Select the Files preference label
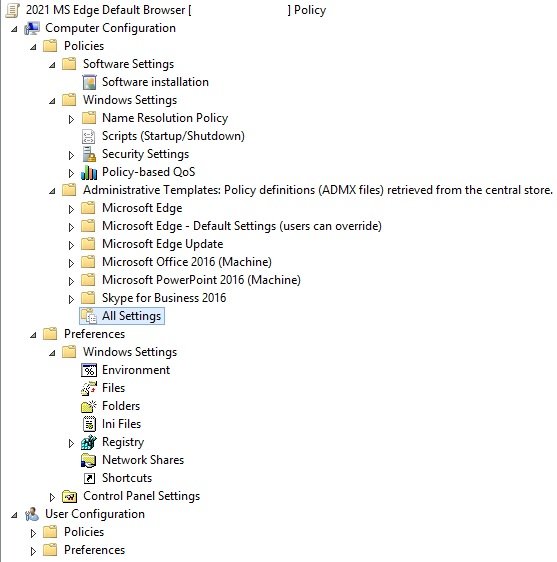 point(114,388)
